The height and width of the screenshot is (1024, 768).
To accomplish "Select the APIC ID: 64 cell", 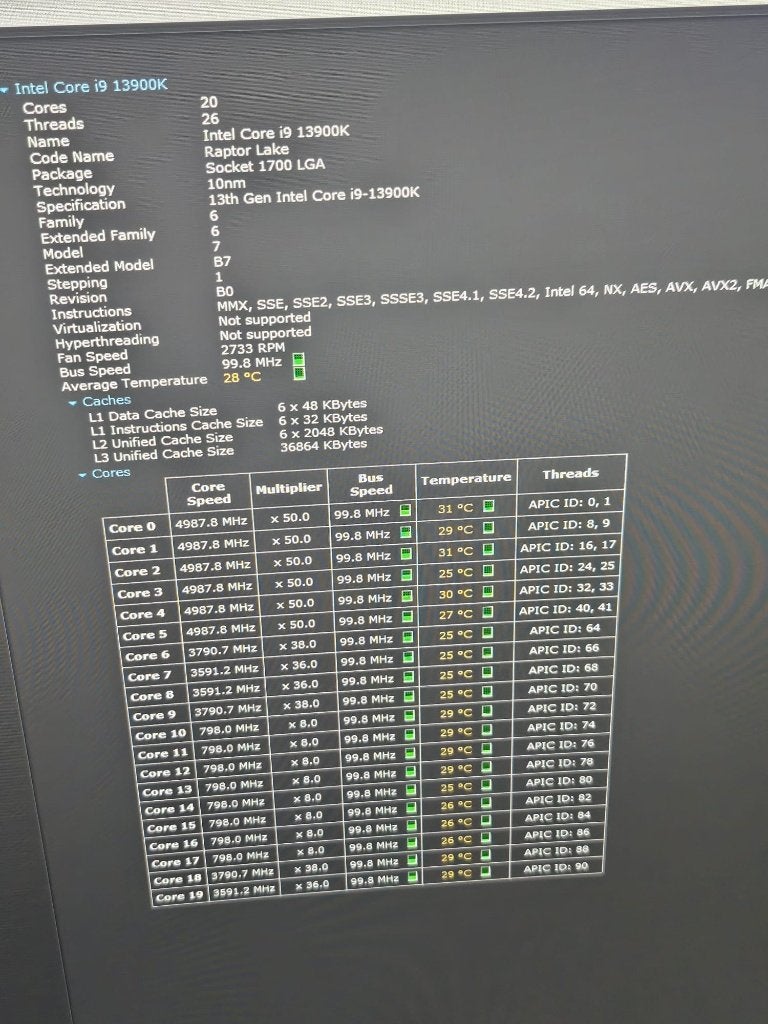I will tap(565, 630).
